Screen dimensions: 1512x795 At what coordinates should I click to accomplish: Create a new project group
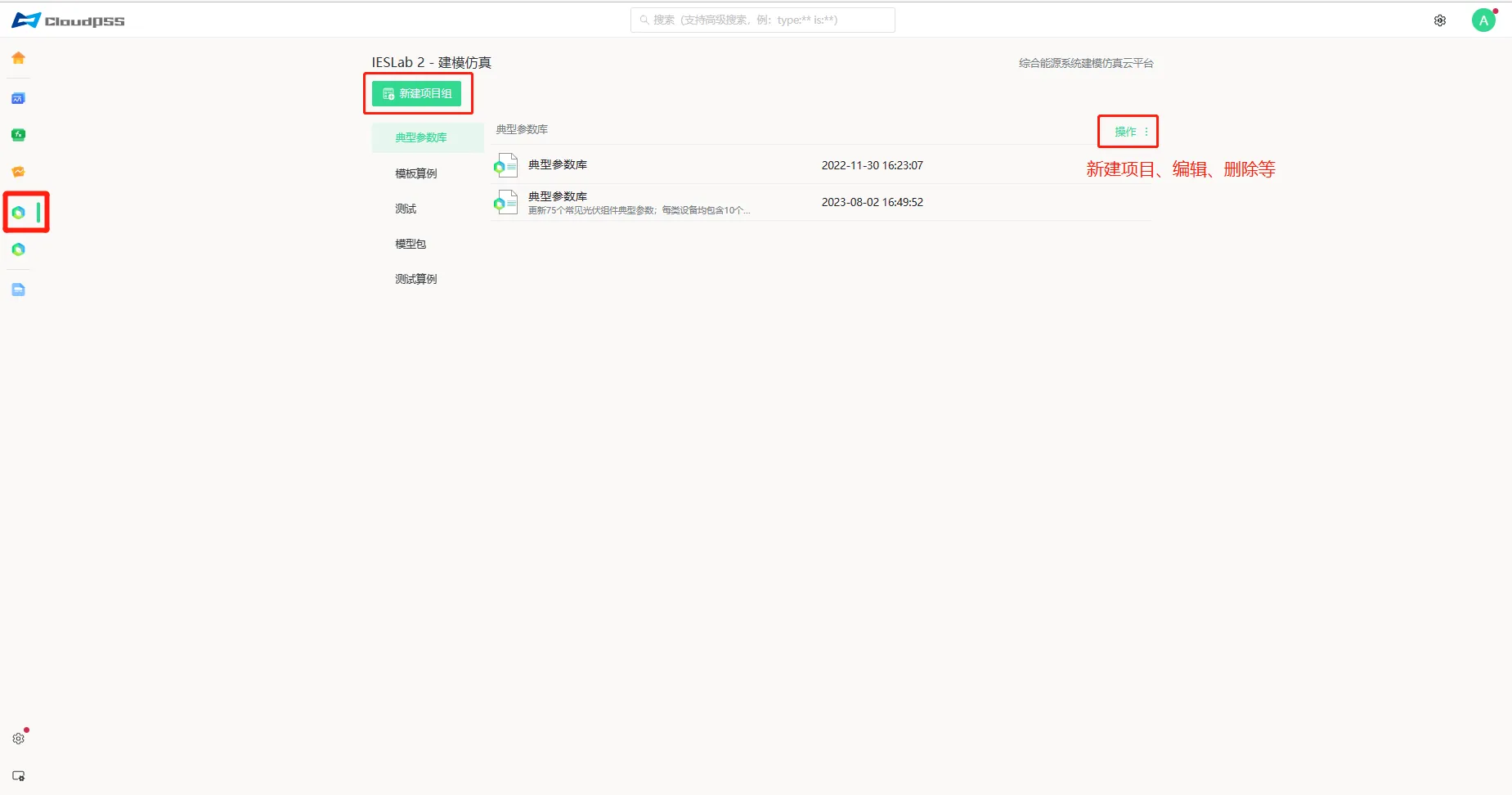coord(417,93)
